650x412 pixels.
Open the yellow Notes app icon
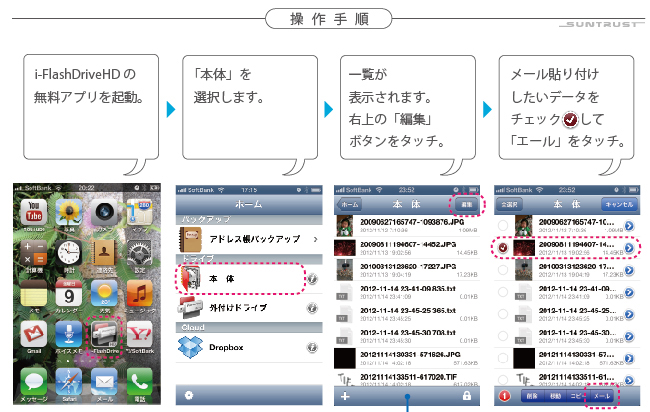coord(34,293)
